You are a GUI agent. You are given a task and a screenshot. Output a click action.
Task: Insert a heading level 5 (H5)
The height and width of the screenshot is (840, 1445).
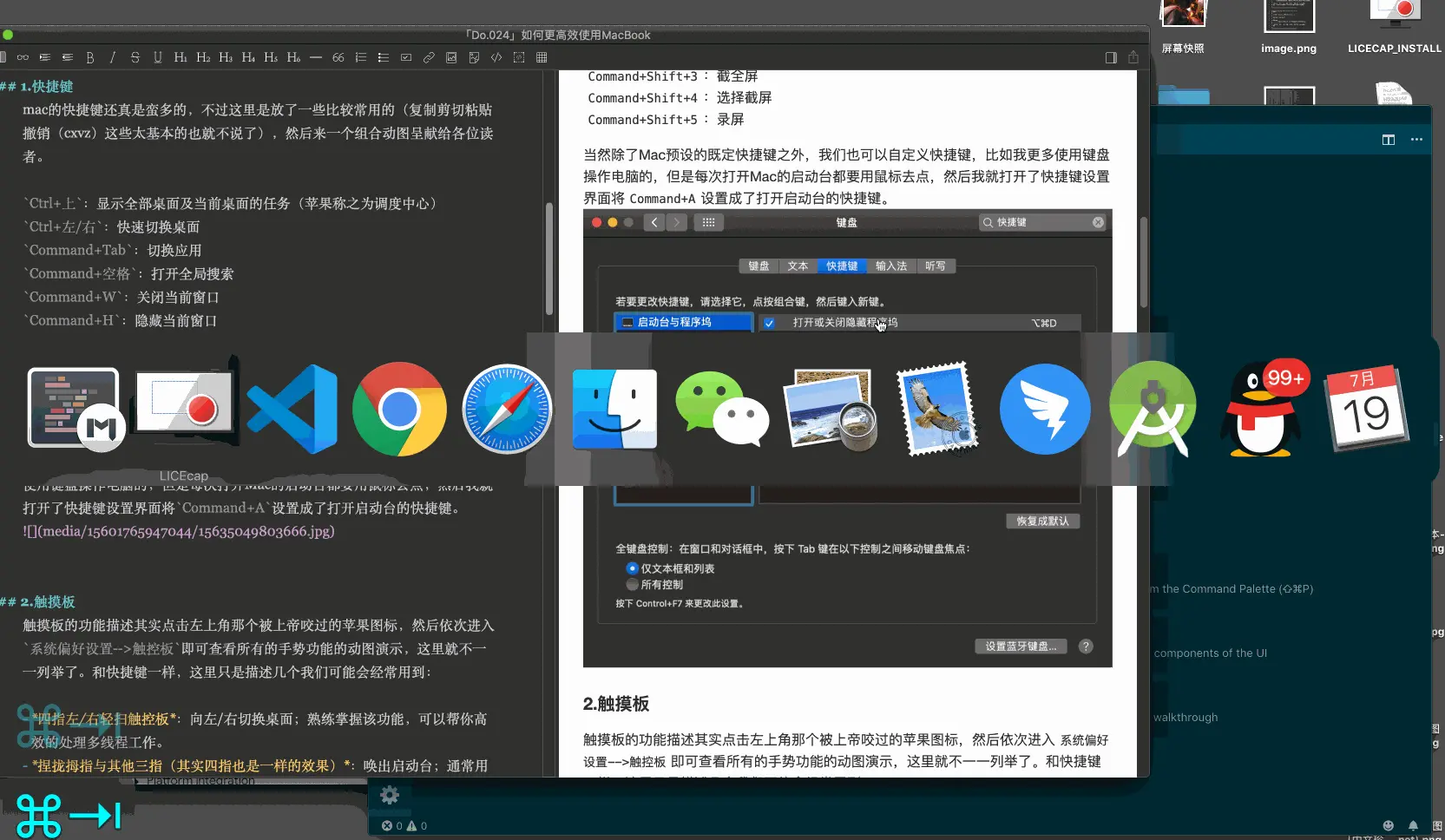[271, 57]
